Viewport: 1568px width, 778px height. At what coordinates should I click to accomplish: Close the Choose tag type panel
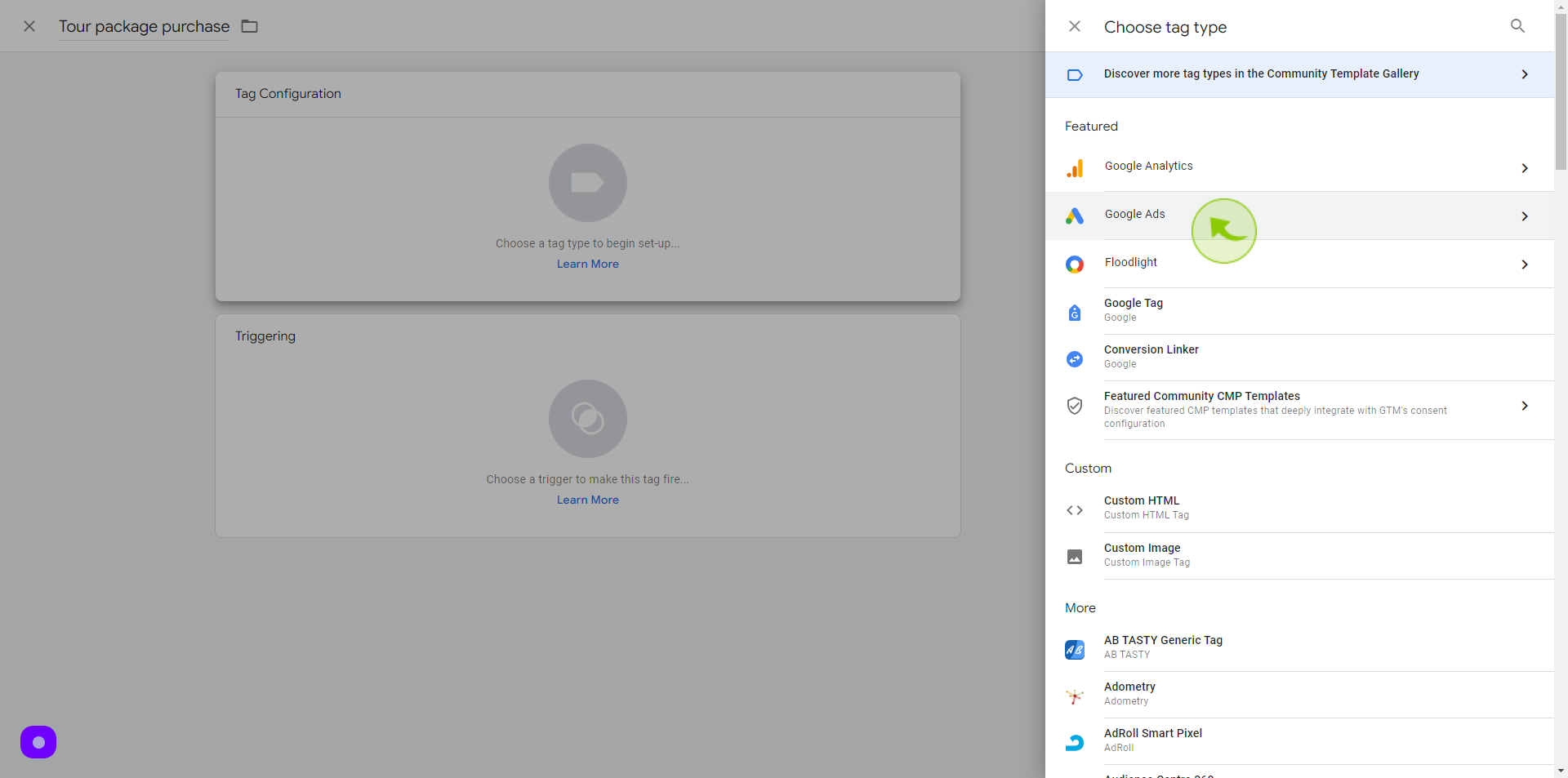pyautogui.click(x=1075, y=26)
